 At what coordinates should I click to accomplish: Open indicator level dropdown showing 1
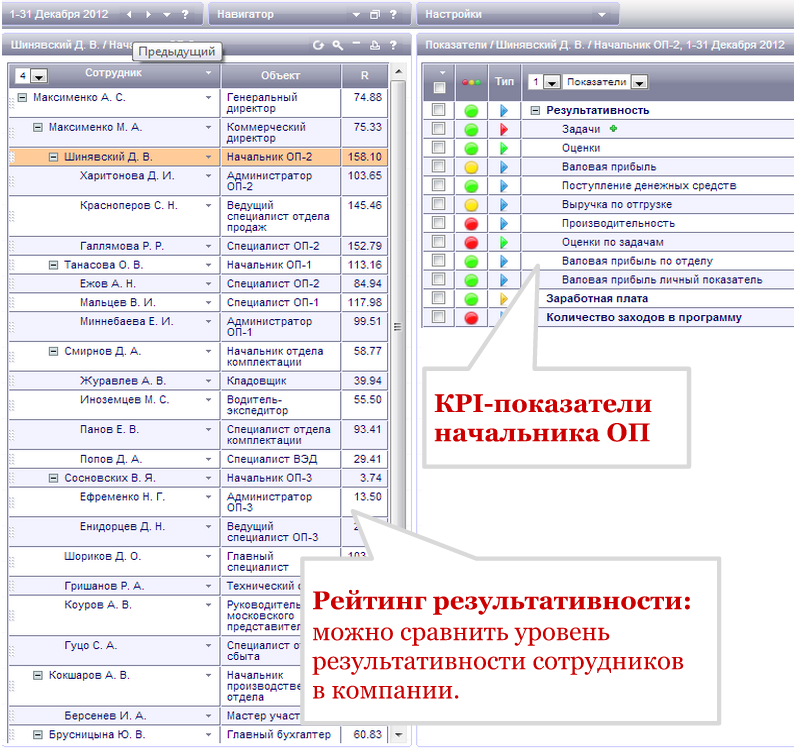coord(552,82)
